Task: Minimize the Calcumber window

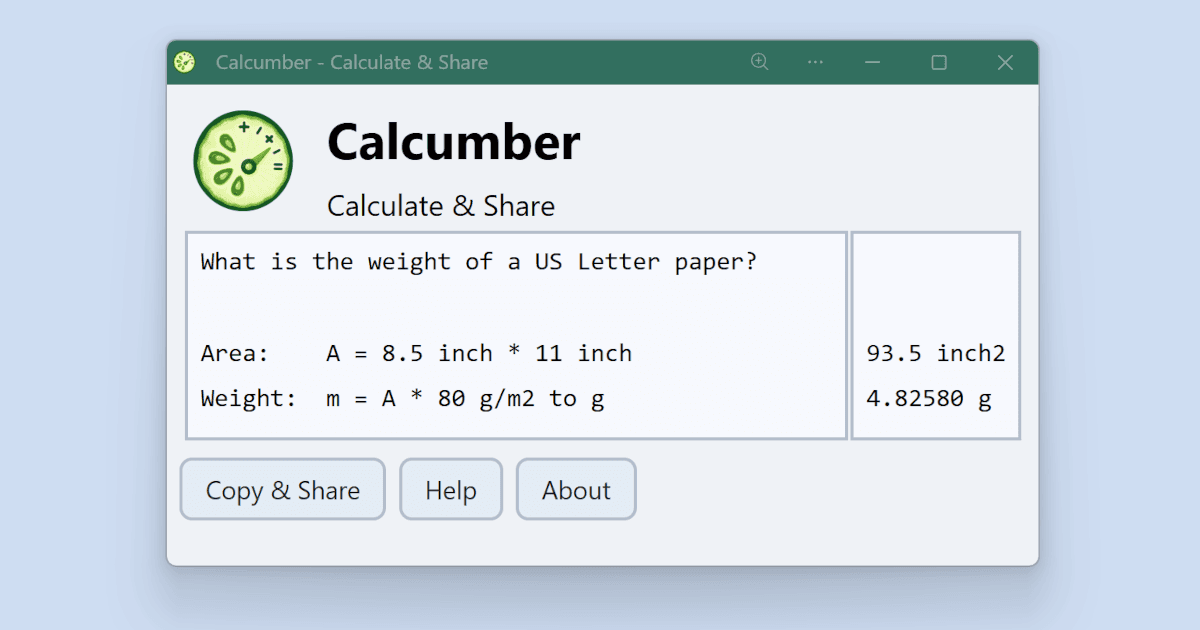Action: point(872,62)
